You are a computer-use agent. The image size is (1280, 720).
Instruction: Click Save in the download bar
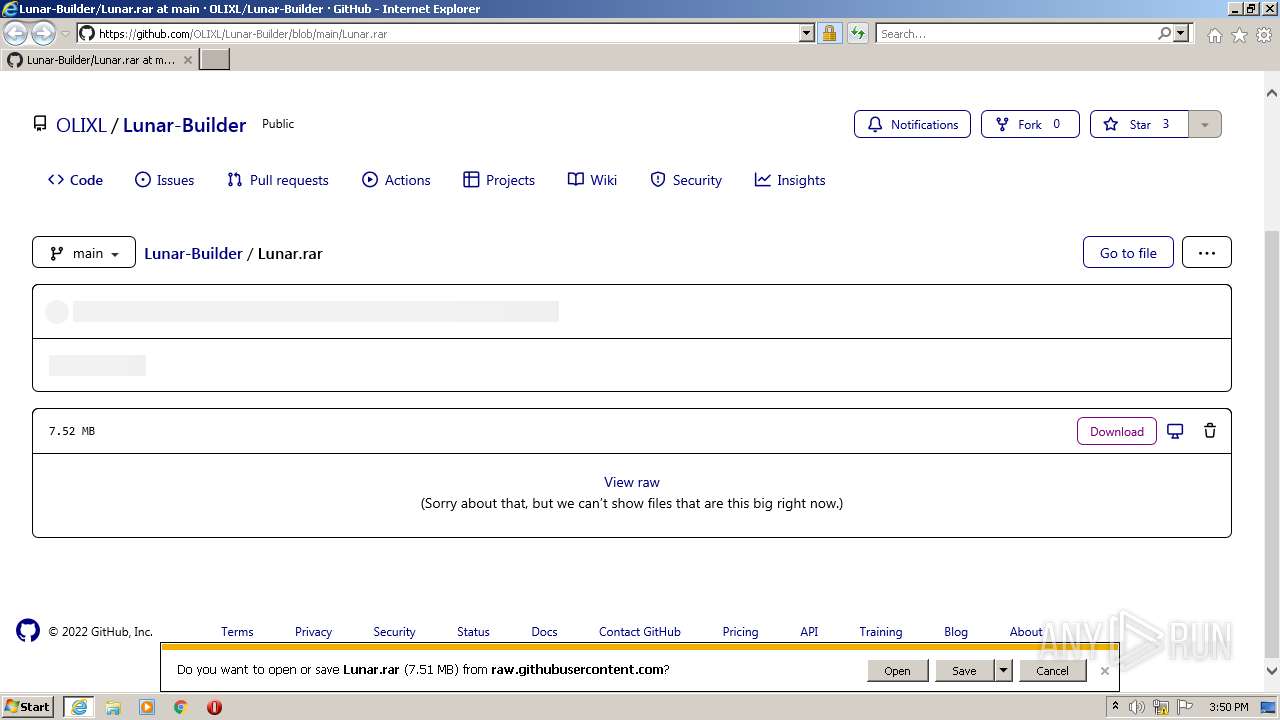[964, 671]
